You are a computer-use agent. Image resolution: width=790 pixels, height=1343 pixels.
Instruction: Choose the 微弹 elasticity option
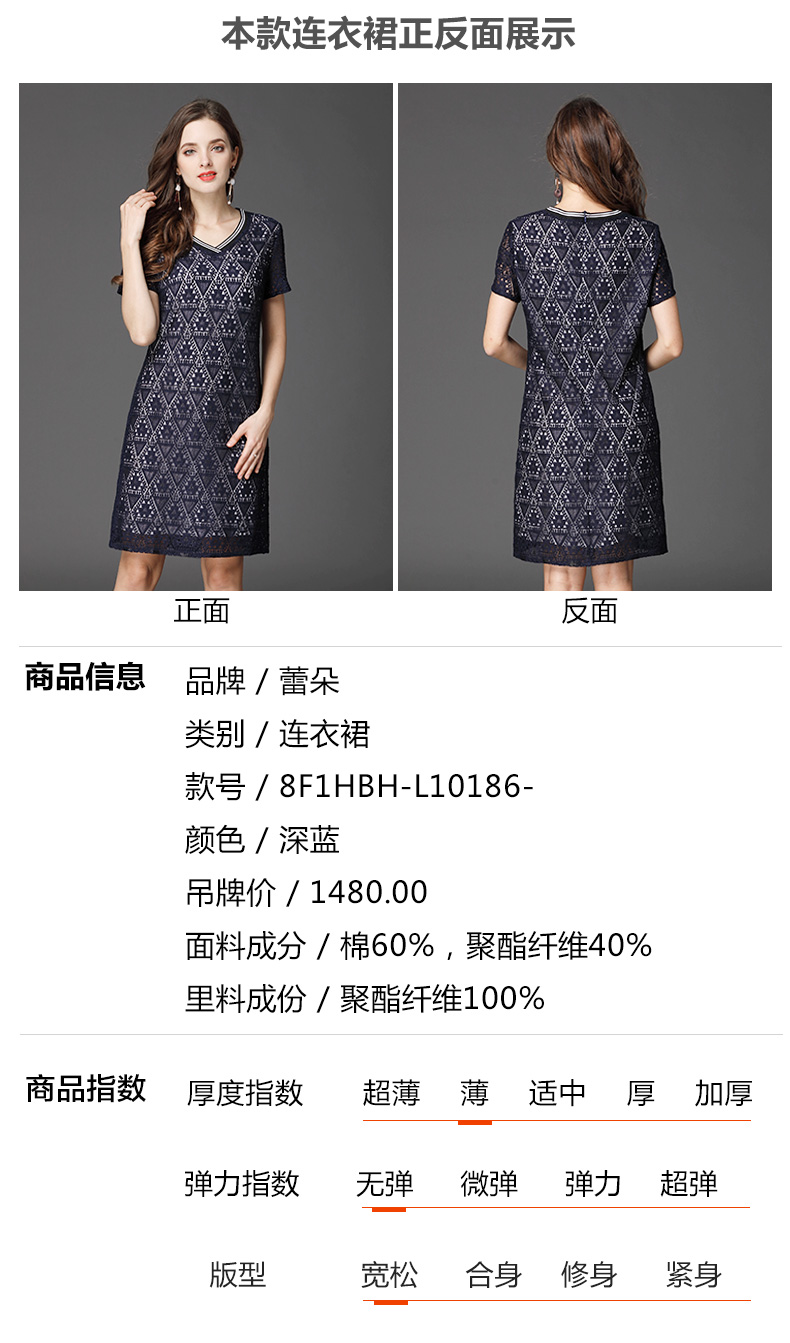(x=489, y=1184)
